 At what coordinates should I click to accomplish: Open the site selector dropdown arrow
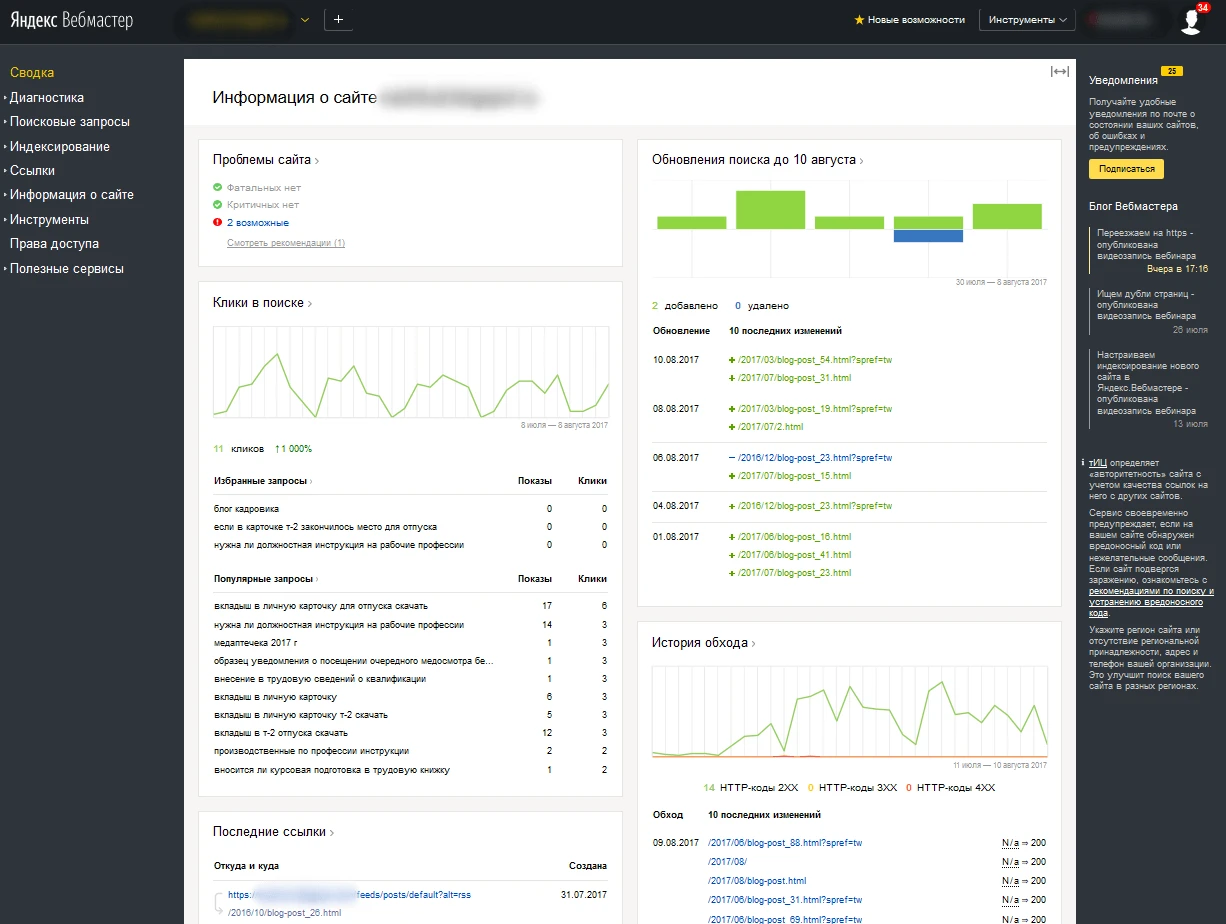(x=305, y=20)
